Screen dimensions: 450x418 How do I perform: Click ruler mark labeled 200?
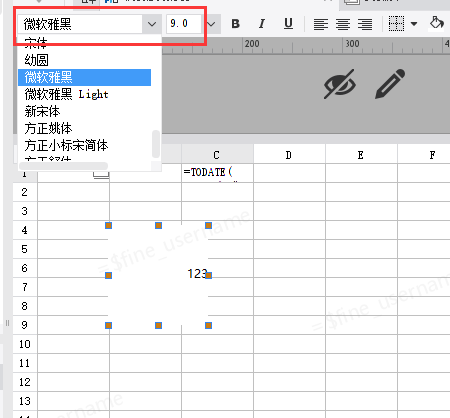(x=252, y=44)
